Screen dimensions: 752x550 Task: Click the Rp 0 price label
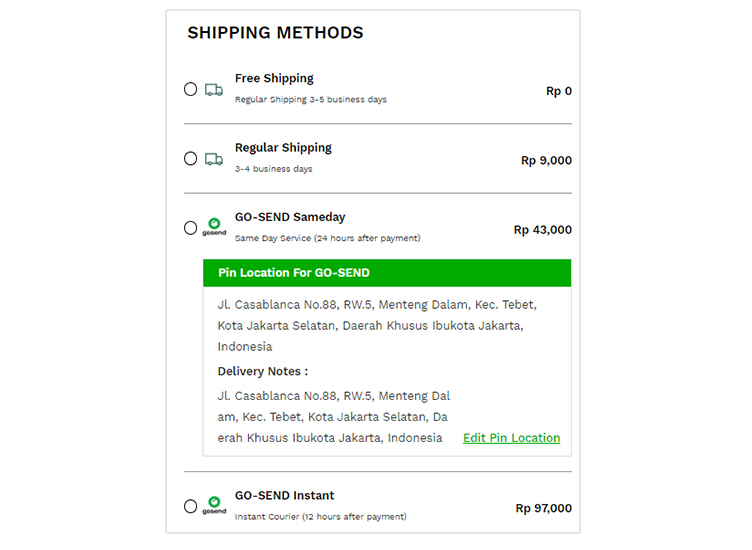click(559, 91)
